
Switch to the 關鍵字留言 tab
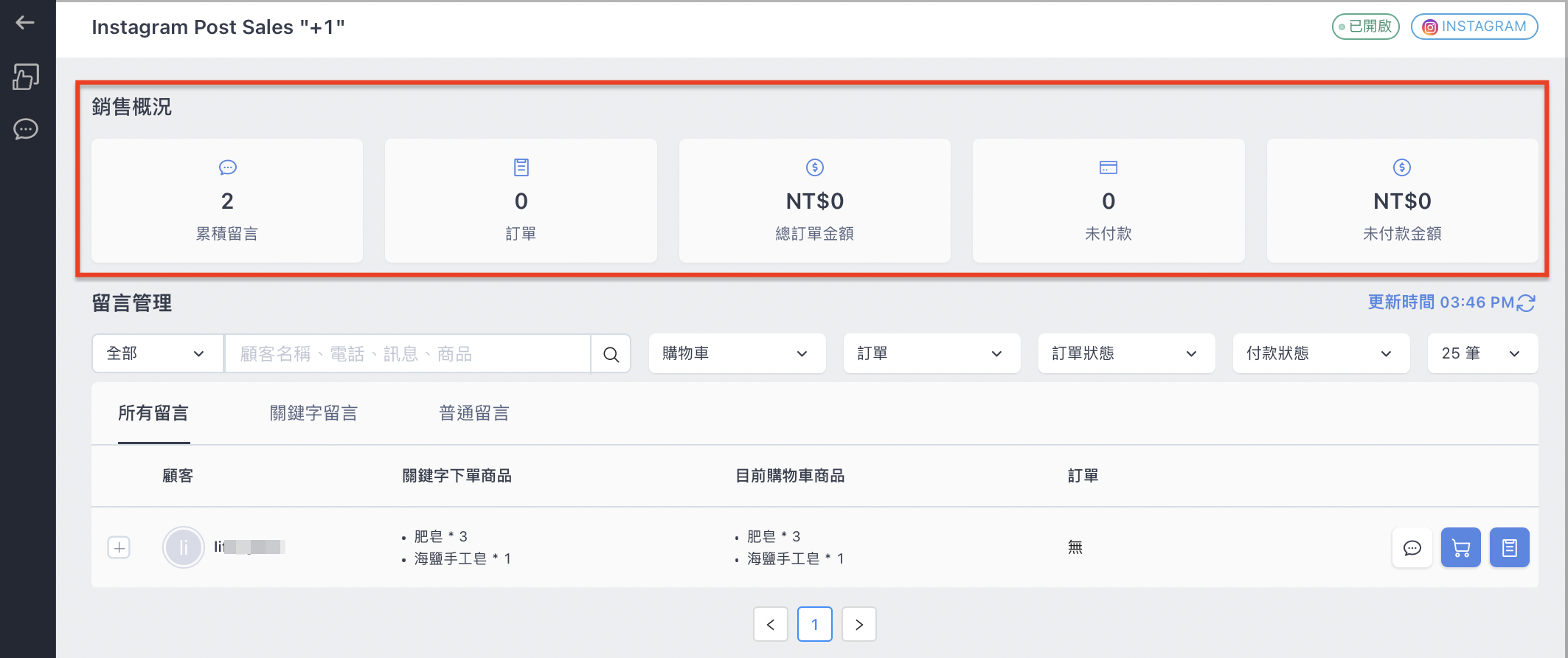coord(313,413)
